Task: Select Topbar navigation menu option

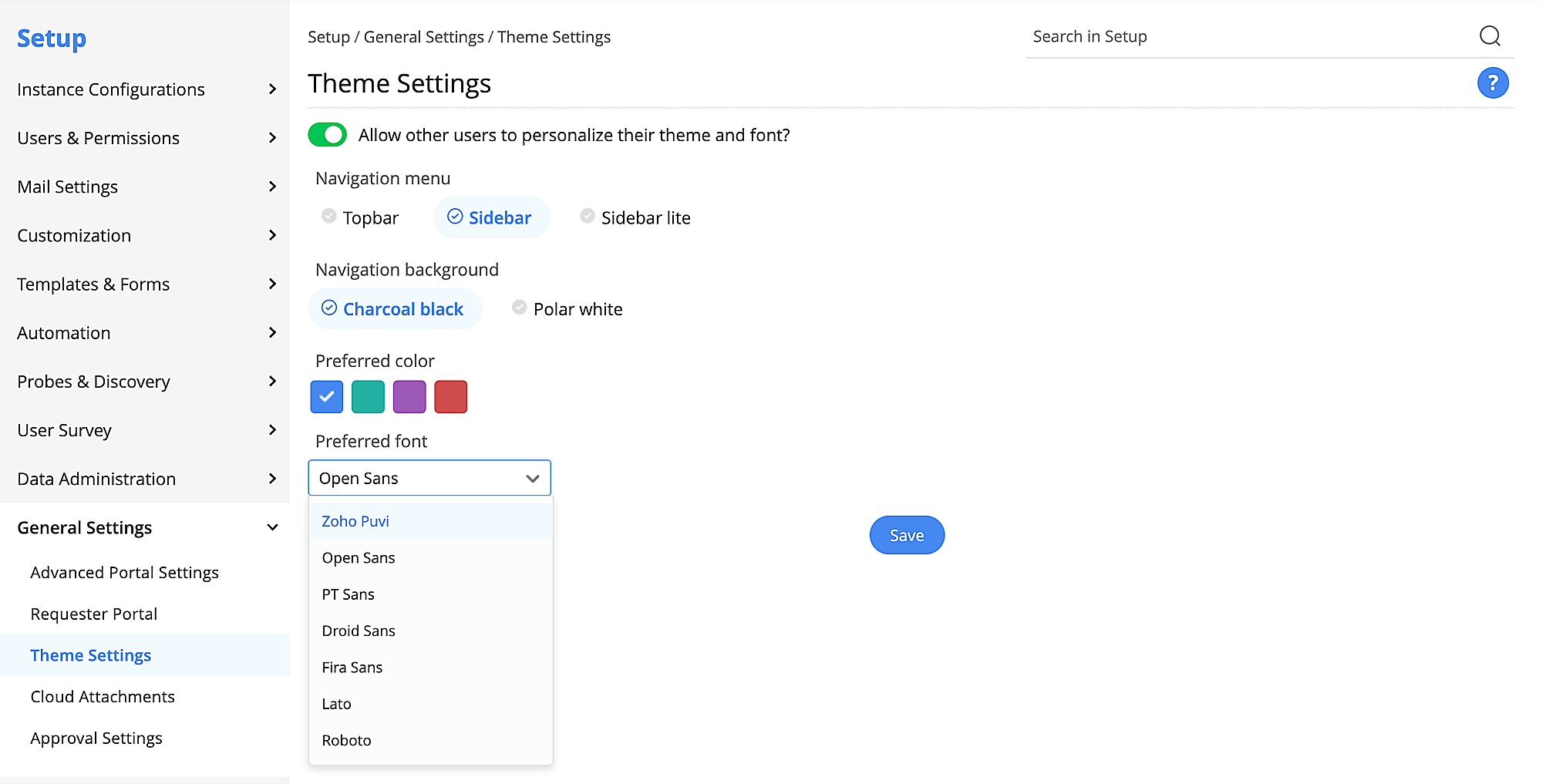Action: [x=360, y=218]
